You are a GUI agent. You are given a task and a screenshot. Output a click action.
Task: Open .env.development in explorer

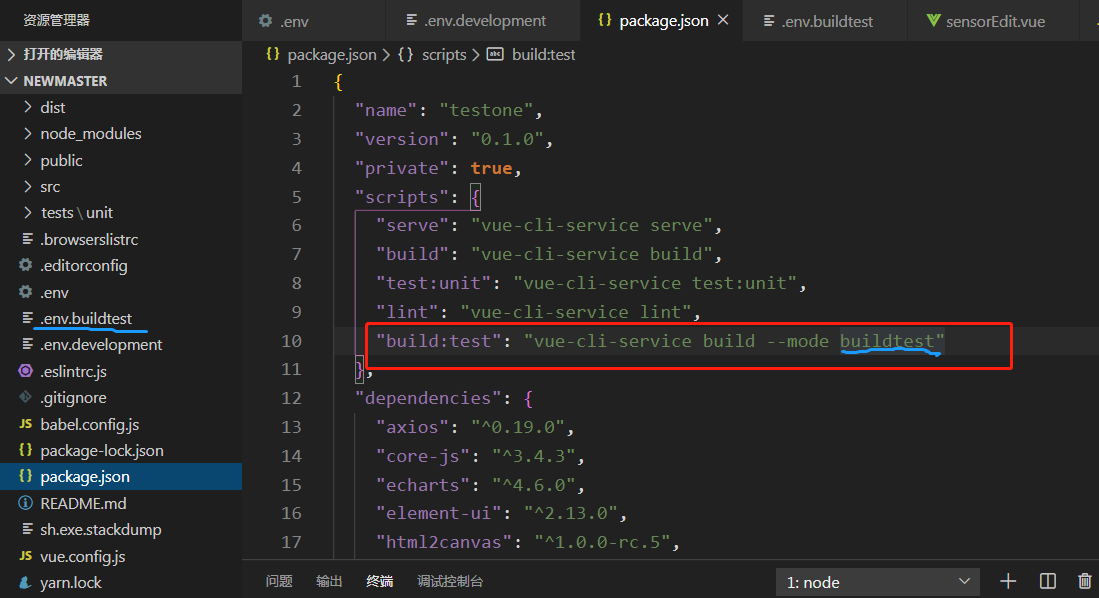121,344
